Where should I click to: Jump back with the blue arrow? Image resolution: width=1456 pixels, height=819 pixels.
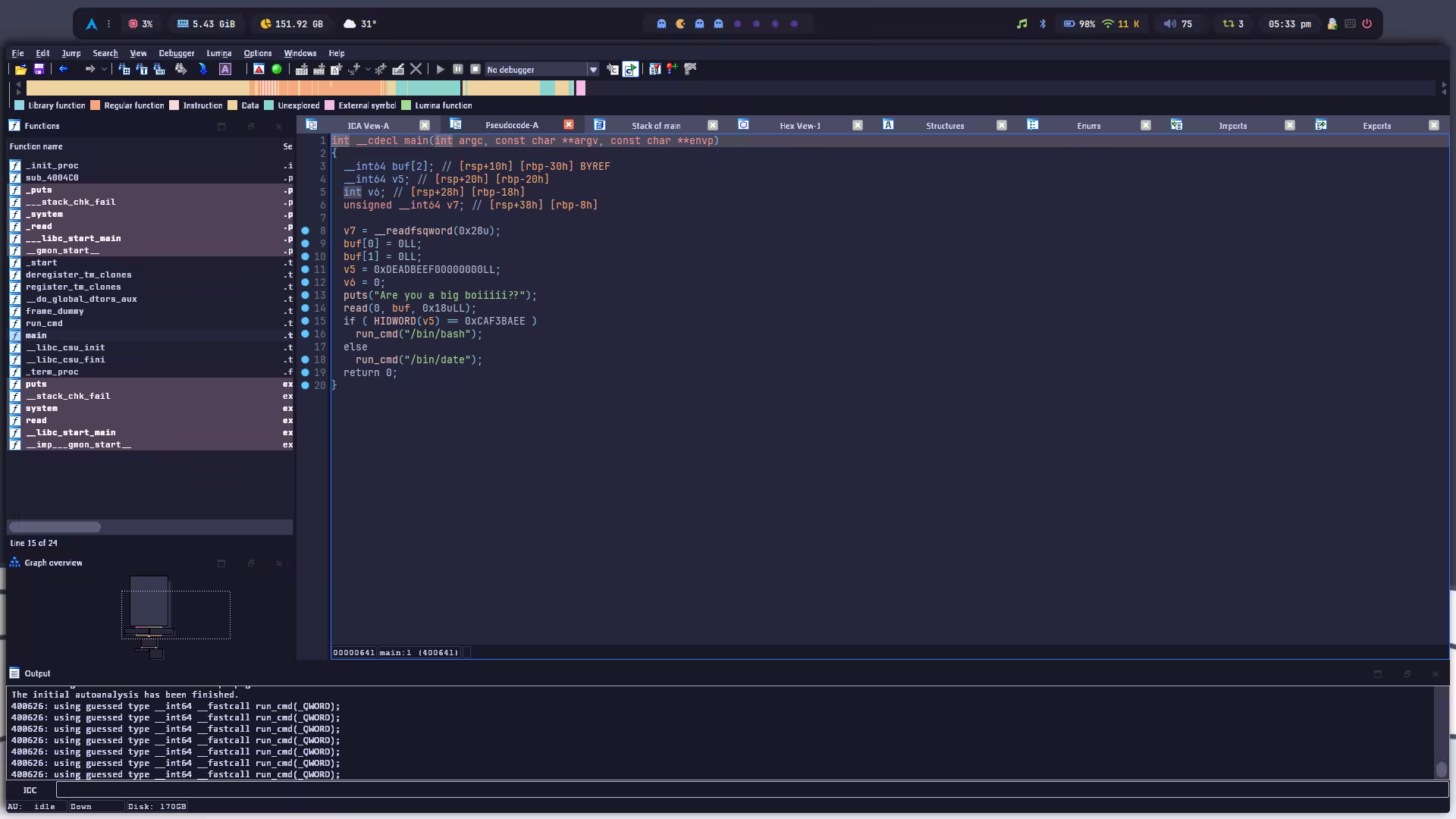pos(64,69)
